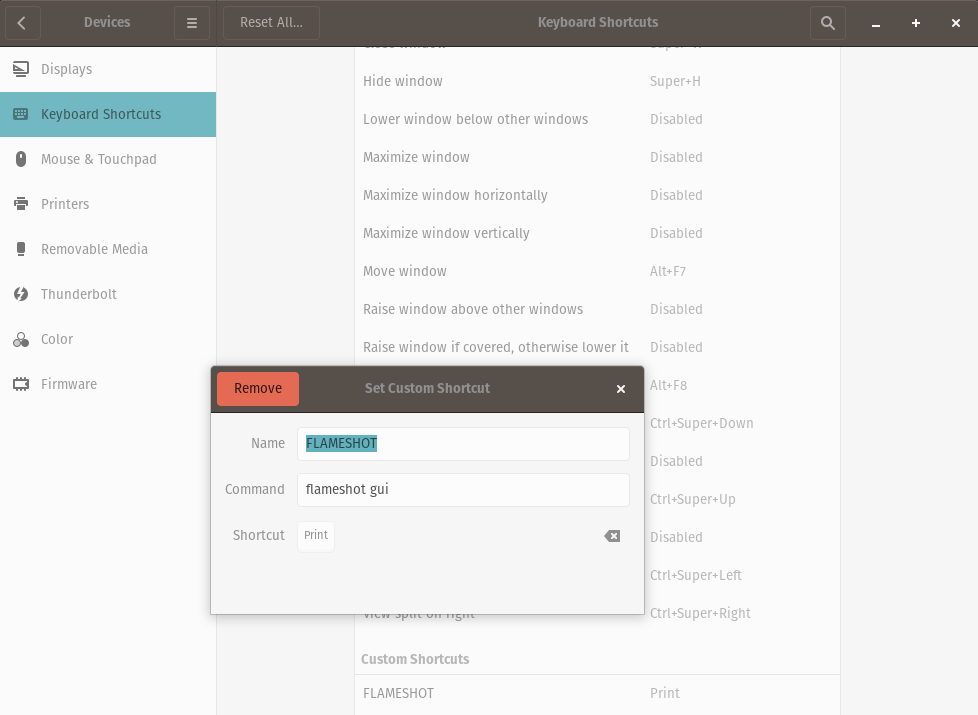Click the Displays monitor icon

pyautogui.click(x=21, y=69)
